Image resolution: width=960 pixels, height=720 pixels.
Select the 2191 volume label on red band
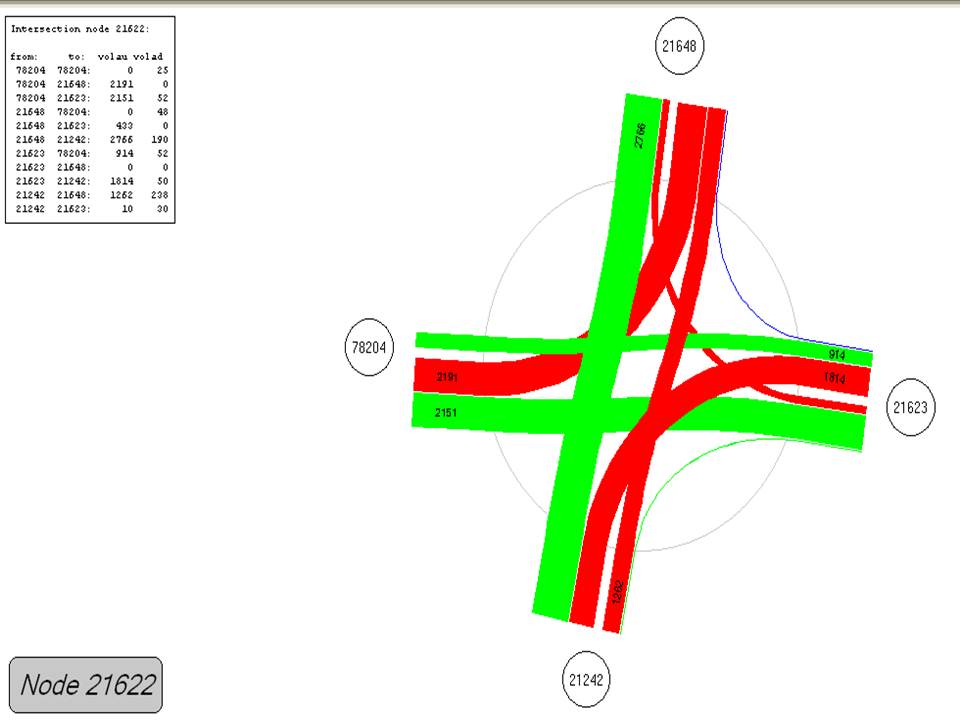pos(447,377)
